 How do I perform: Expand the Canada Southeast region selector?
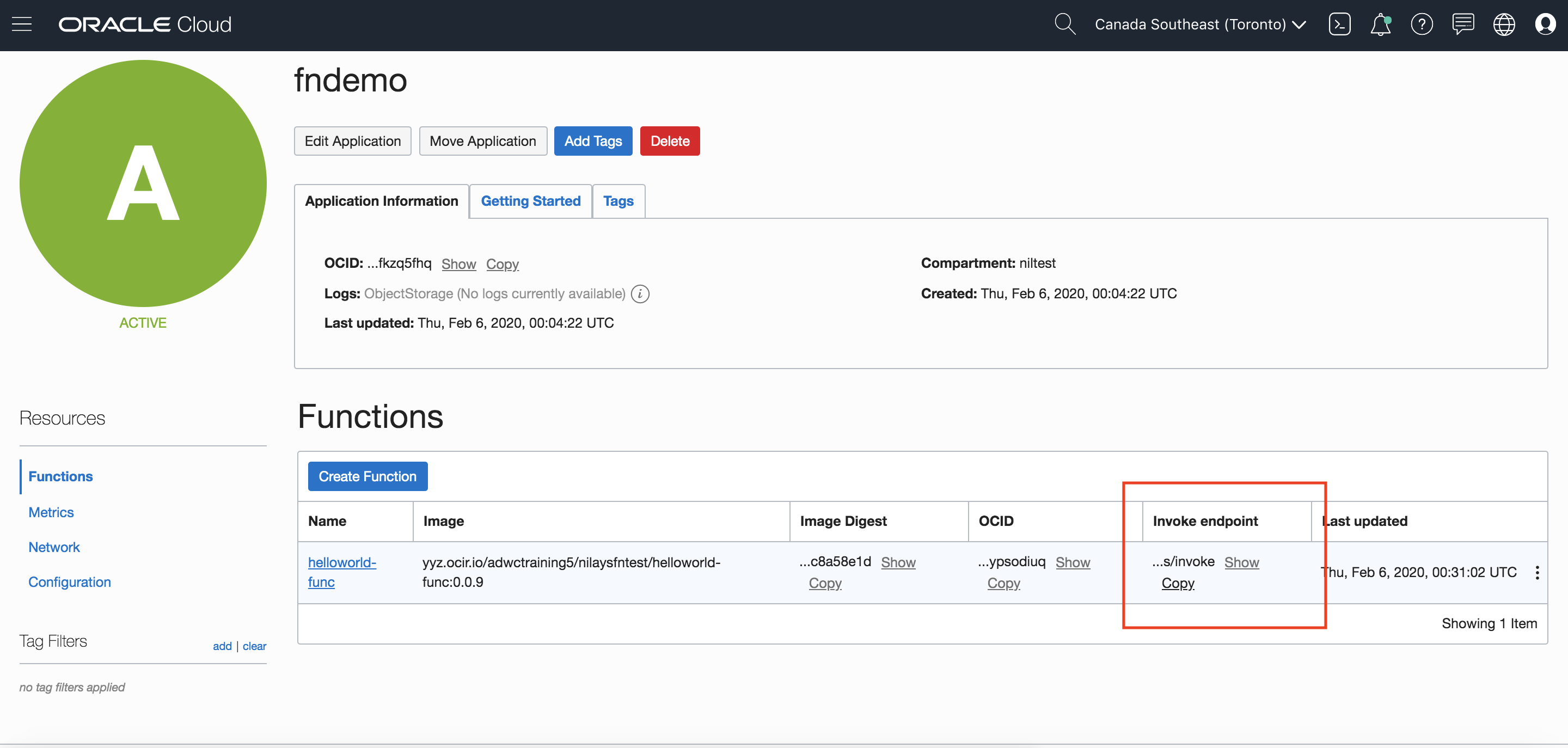pos(1200,24)
